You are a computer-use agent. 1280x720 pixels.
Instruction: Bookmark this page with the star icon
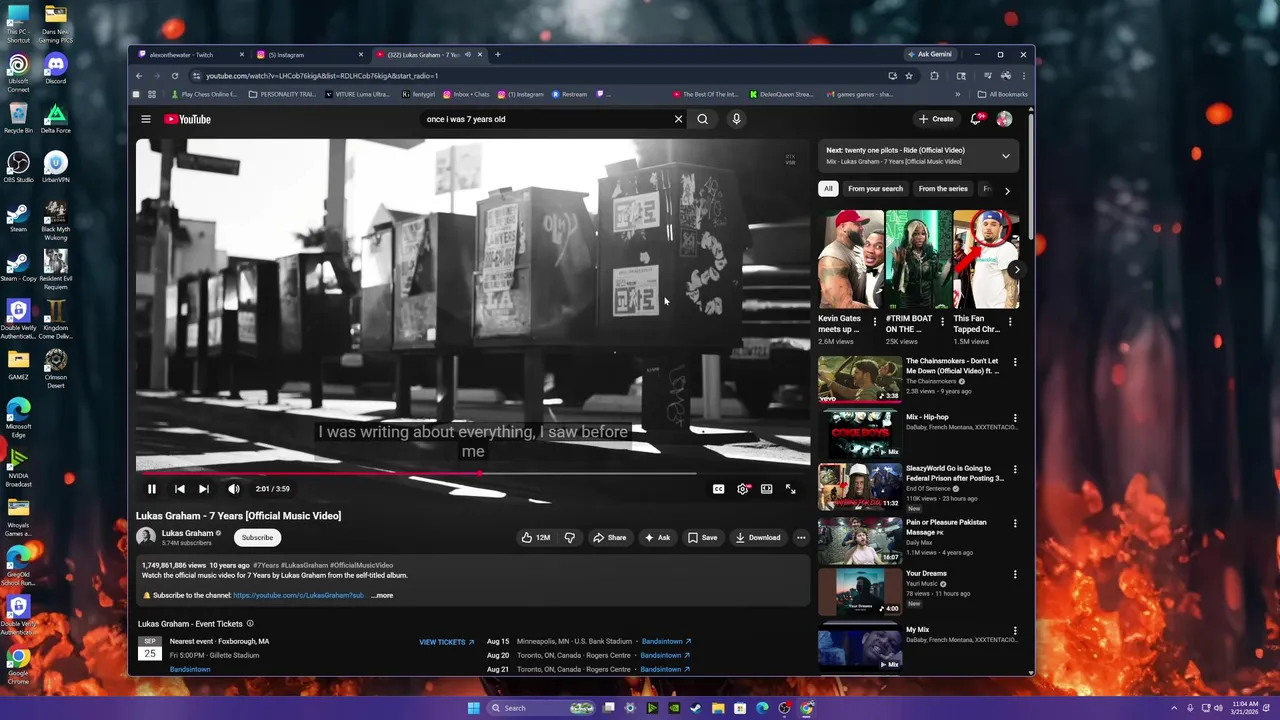(909, 76)
